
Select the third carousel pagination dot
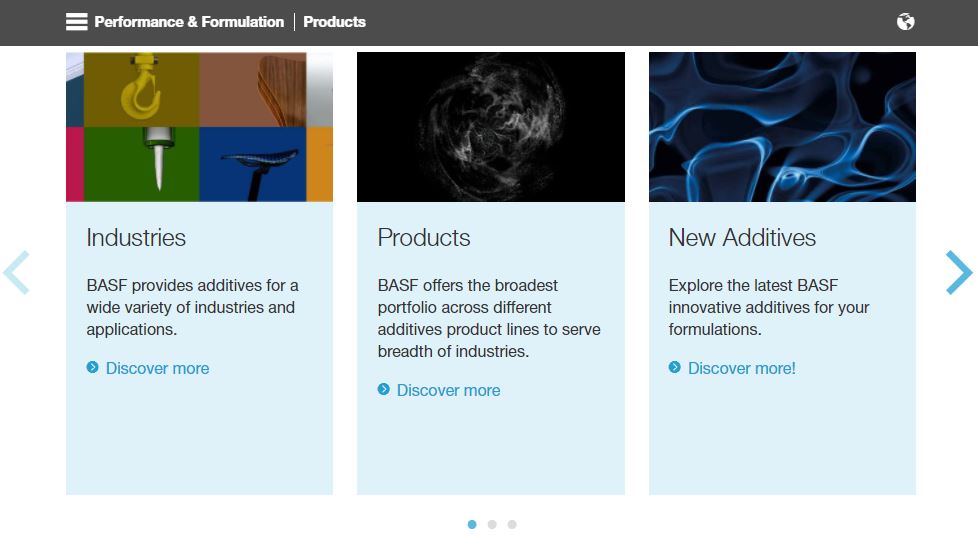(x=512, y=524)
